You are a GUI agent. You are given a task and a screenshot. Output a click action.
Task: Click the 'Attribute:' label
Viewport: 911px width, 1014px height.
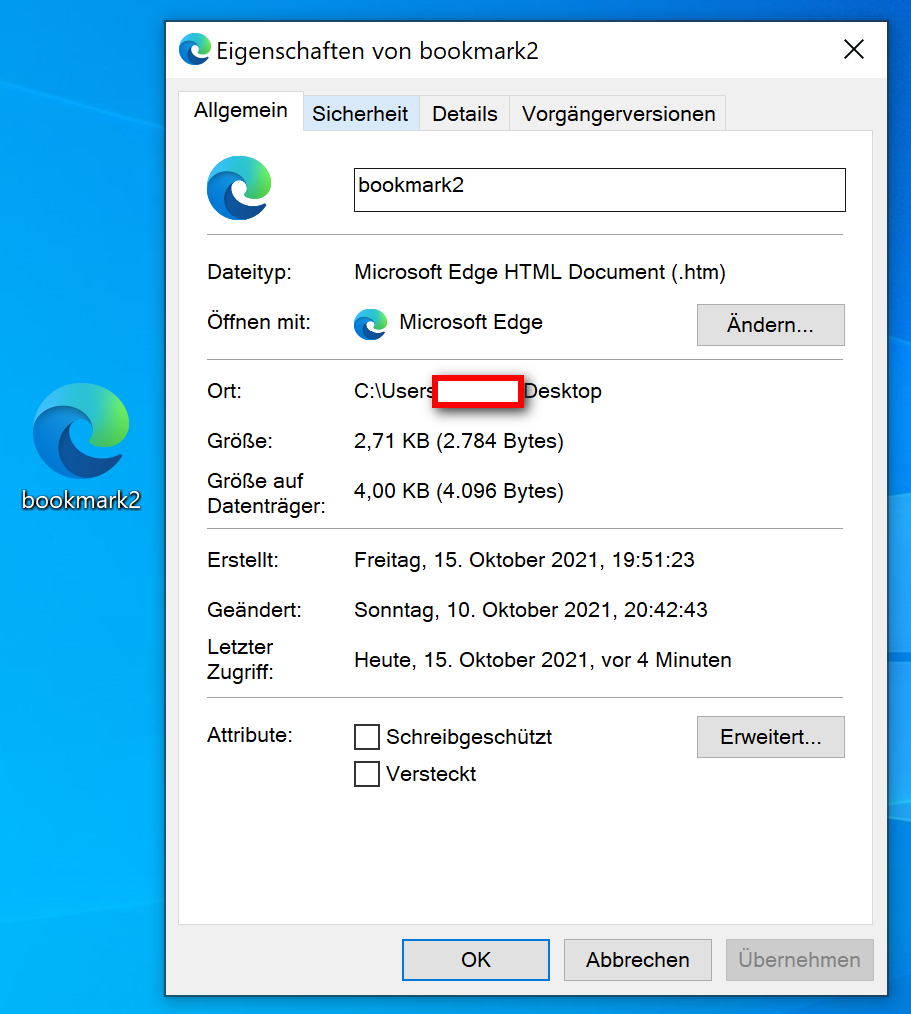pos(250,735)
